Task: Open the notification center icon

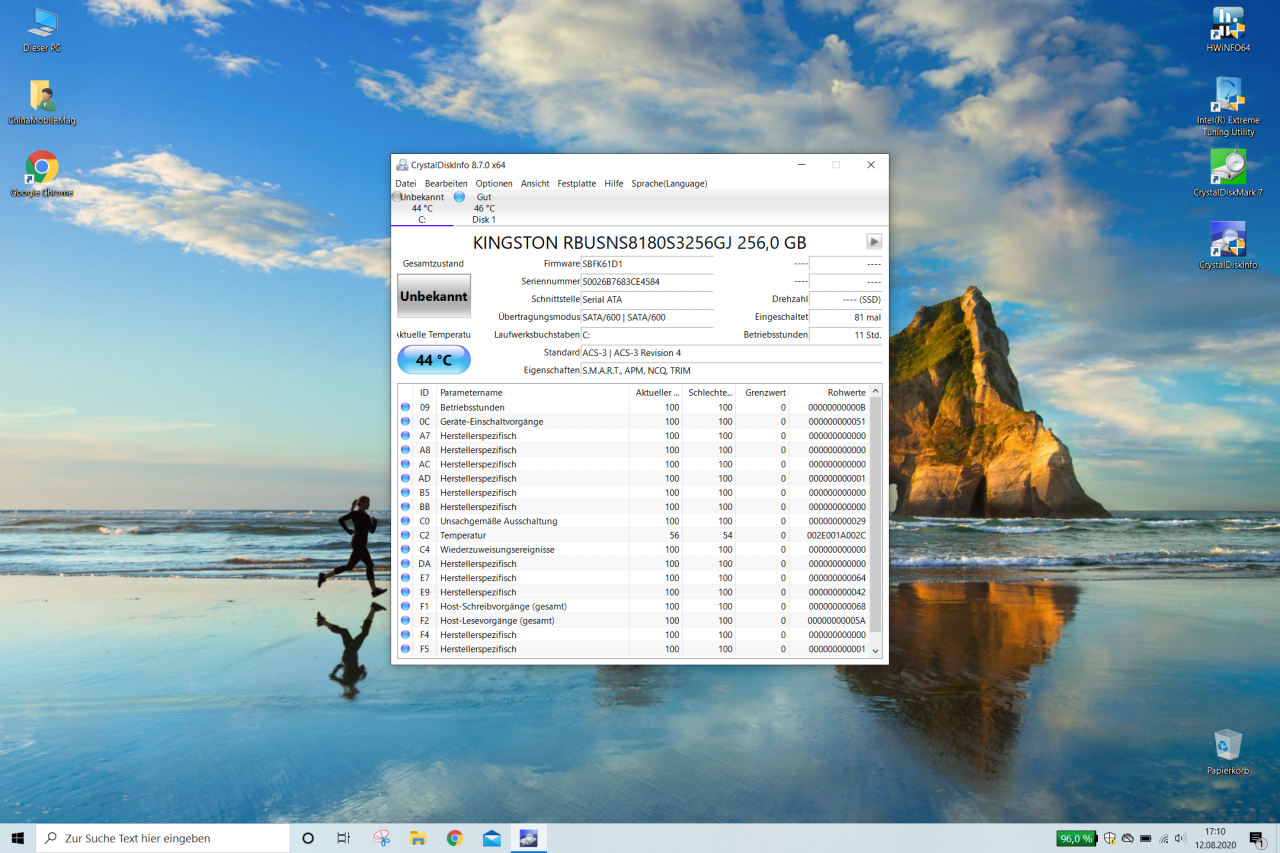Action: pyautogui.click(x=1257, y=838)
